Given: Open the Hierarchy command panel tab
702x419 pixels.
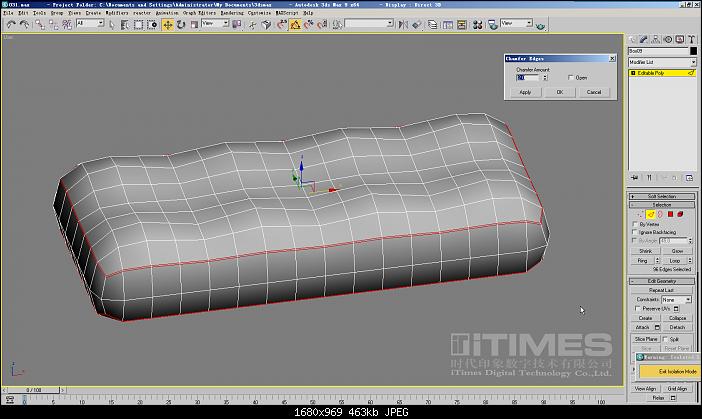Looking at the screenshot, I should click(656, 39).
